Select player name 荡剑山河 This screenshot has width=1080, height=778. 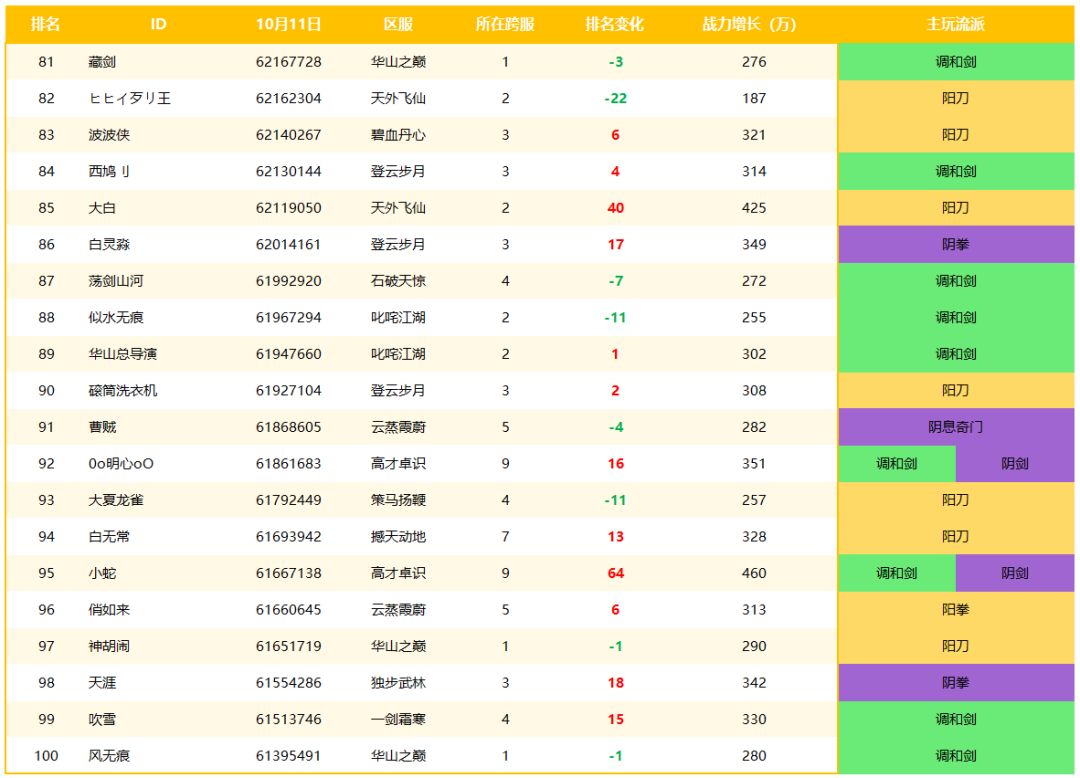pos(116,281)
